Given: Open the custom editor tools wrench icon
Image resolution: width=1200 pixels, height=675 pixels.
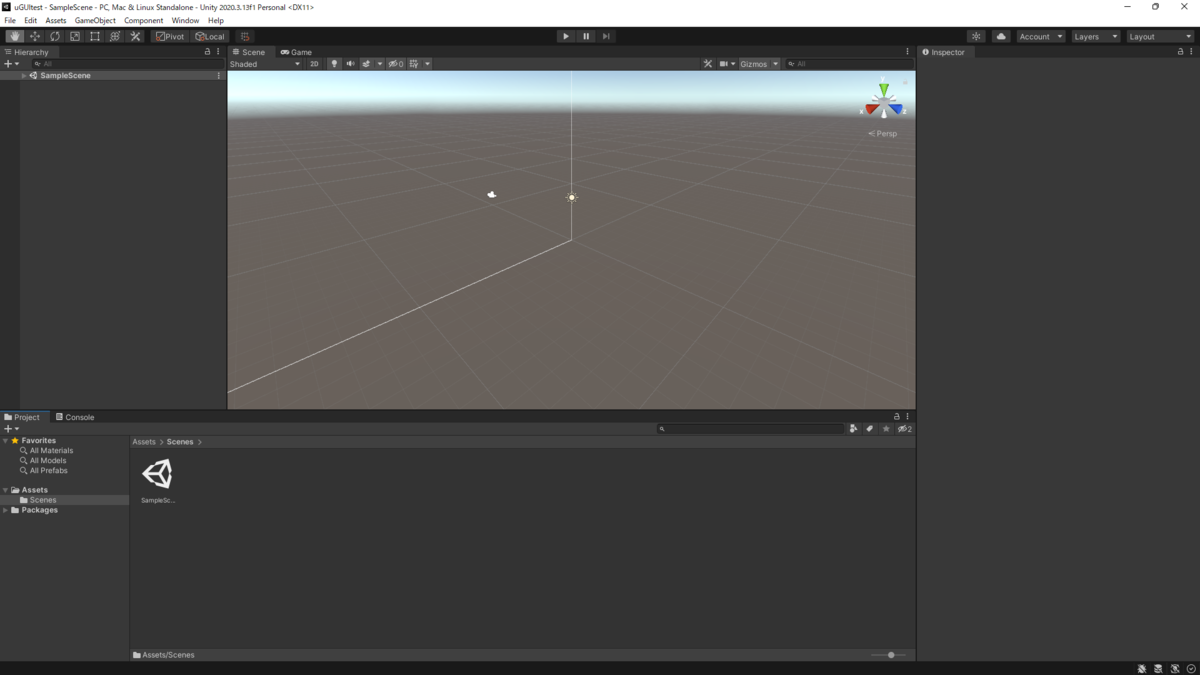Looking at the screenshot, I should point(135,36).
